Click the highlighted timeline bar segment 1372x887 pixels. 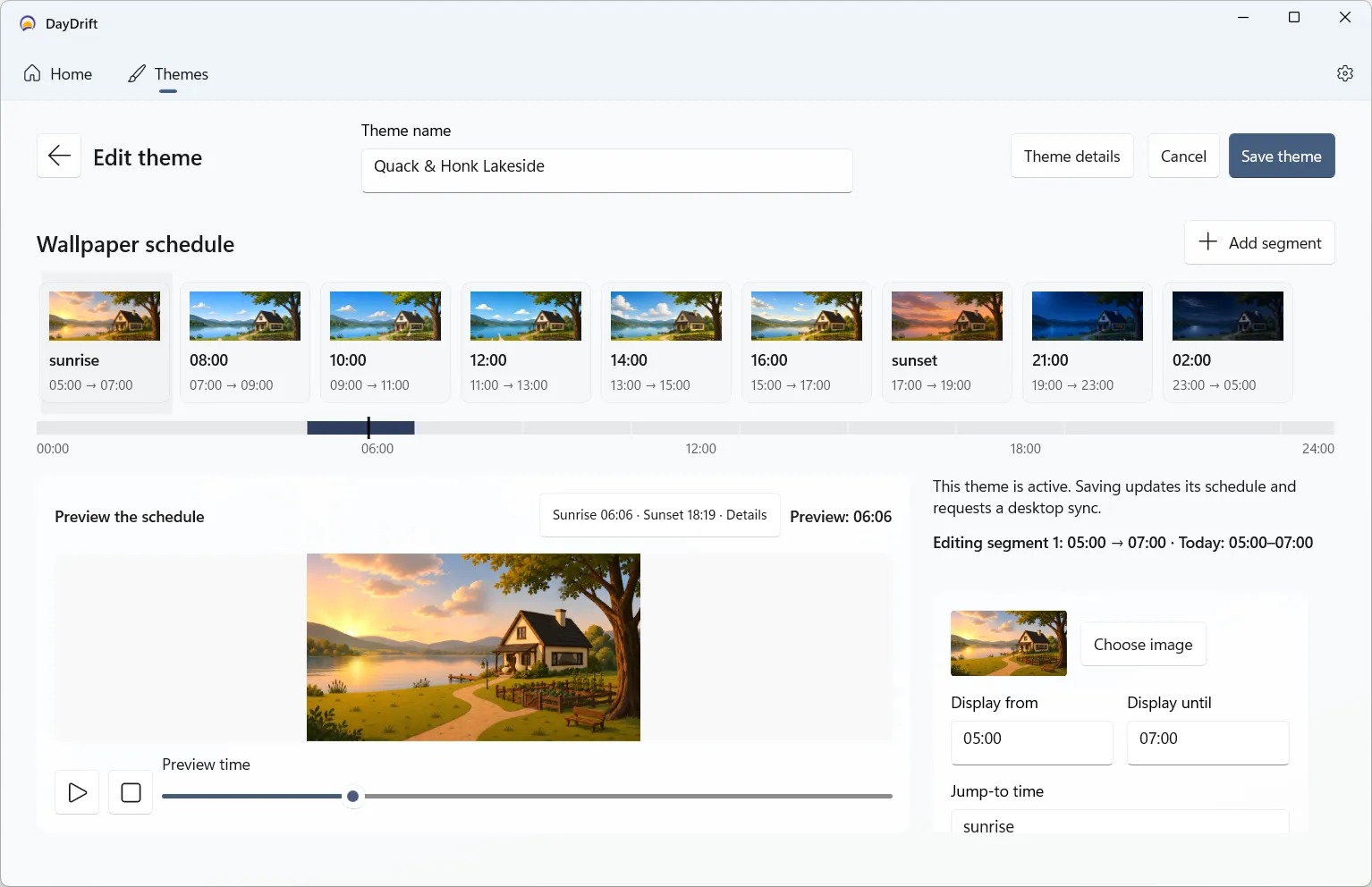point(360,427)
